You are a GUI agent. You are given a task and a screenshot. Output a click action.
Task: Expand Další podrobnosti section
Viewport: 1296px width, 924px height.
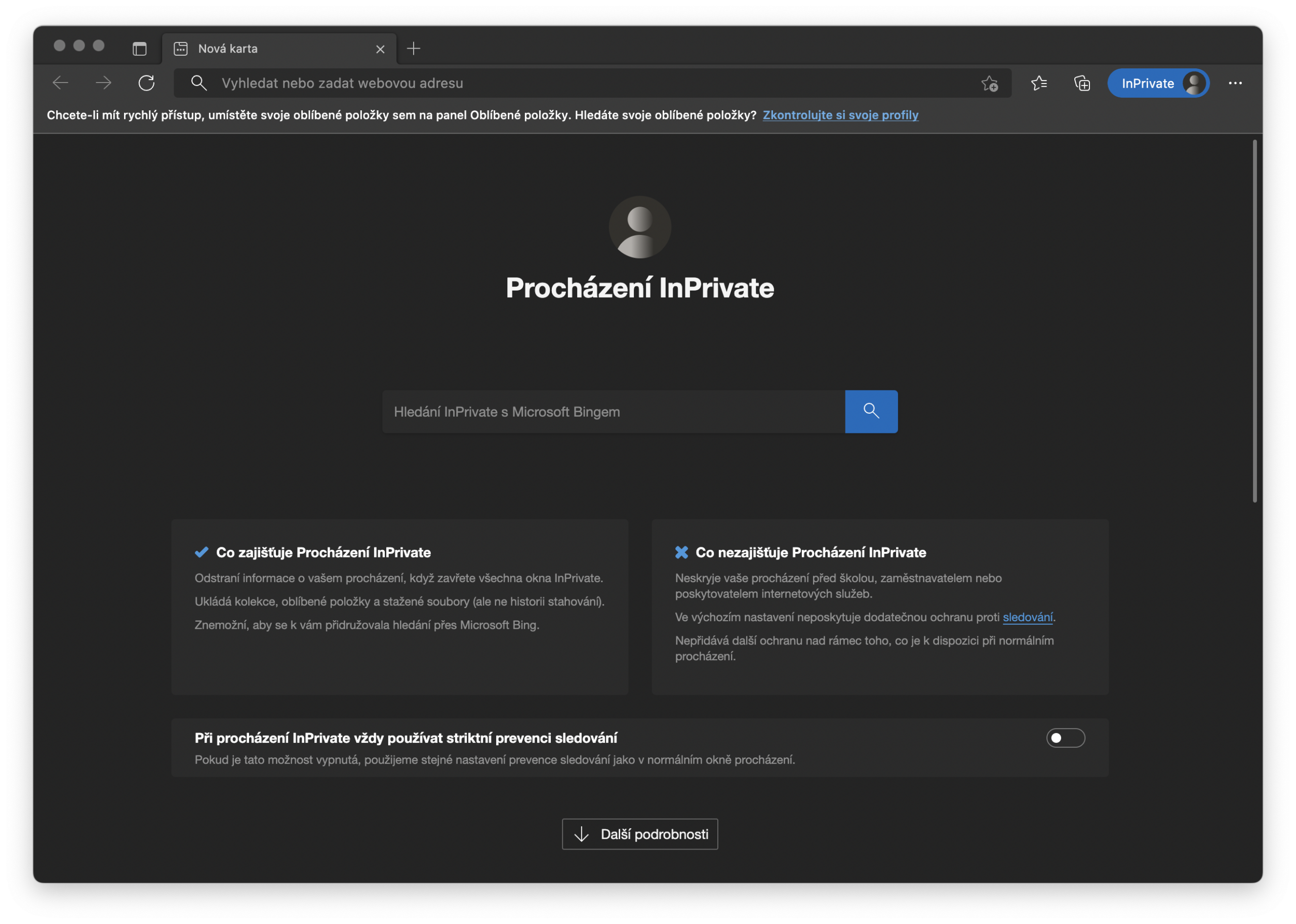pyautogui.click(x=639, y=834)
